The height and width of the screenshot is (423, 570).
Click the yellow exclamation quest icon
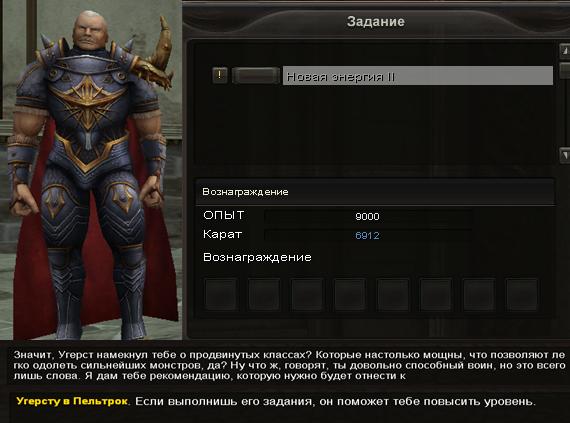tap(220, 75)
